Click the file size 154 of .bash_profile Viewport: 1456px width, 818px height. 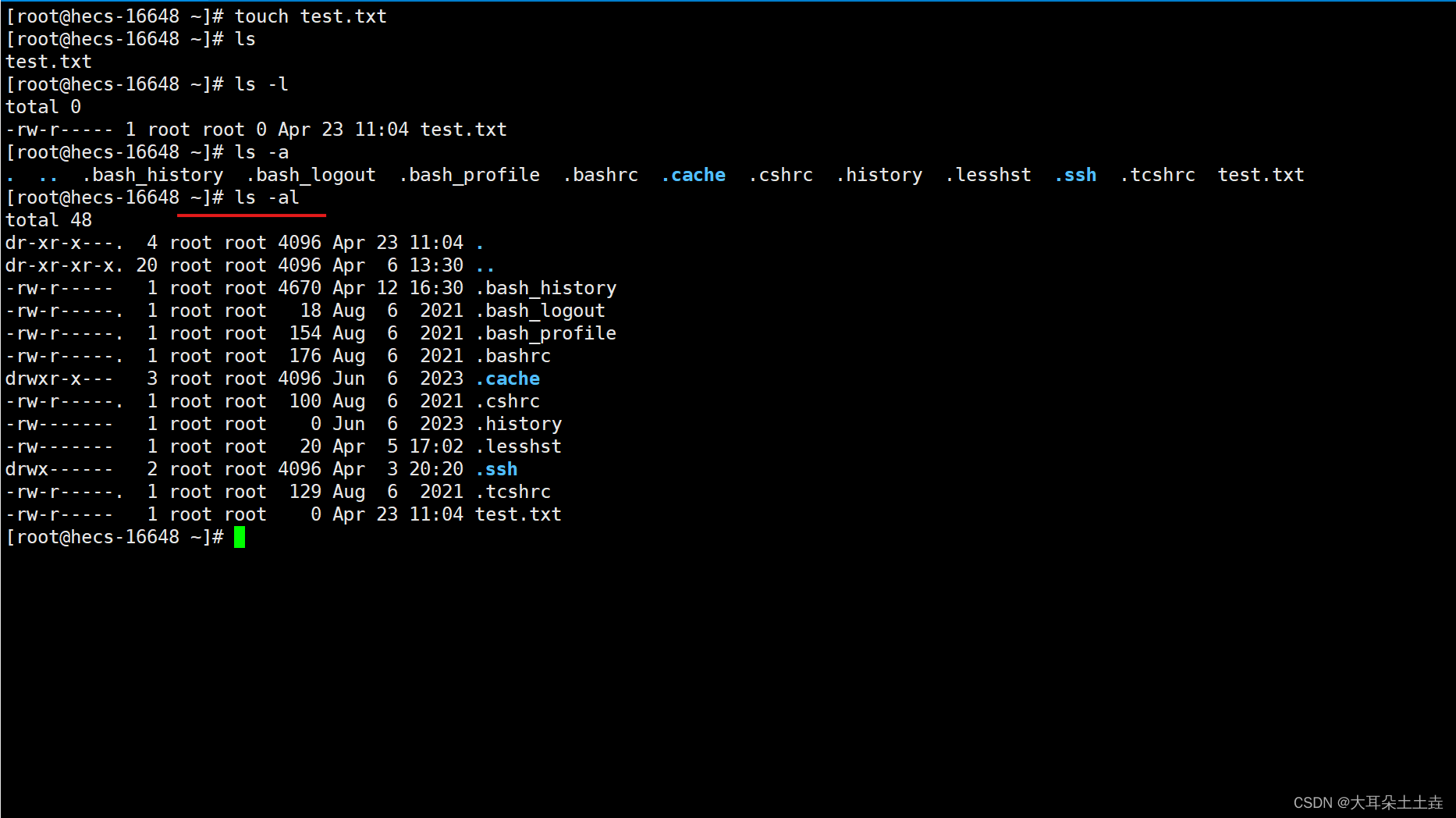coord(305,333)
